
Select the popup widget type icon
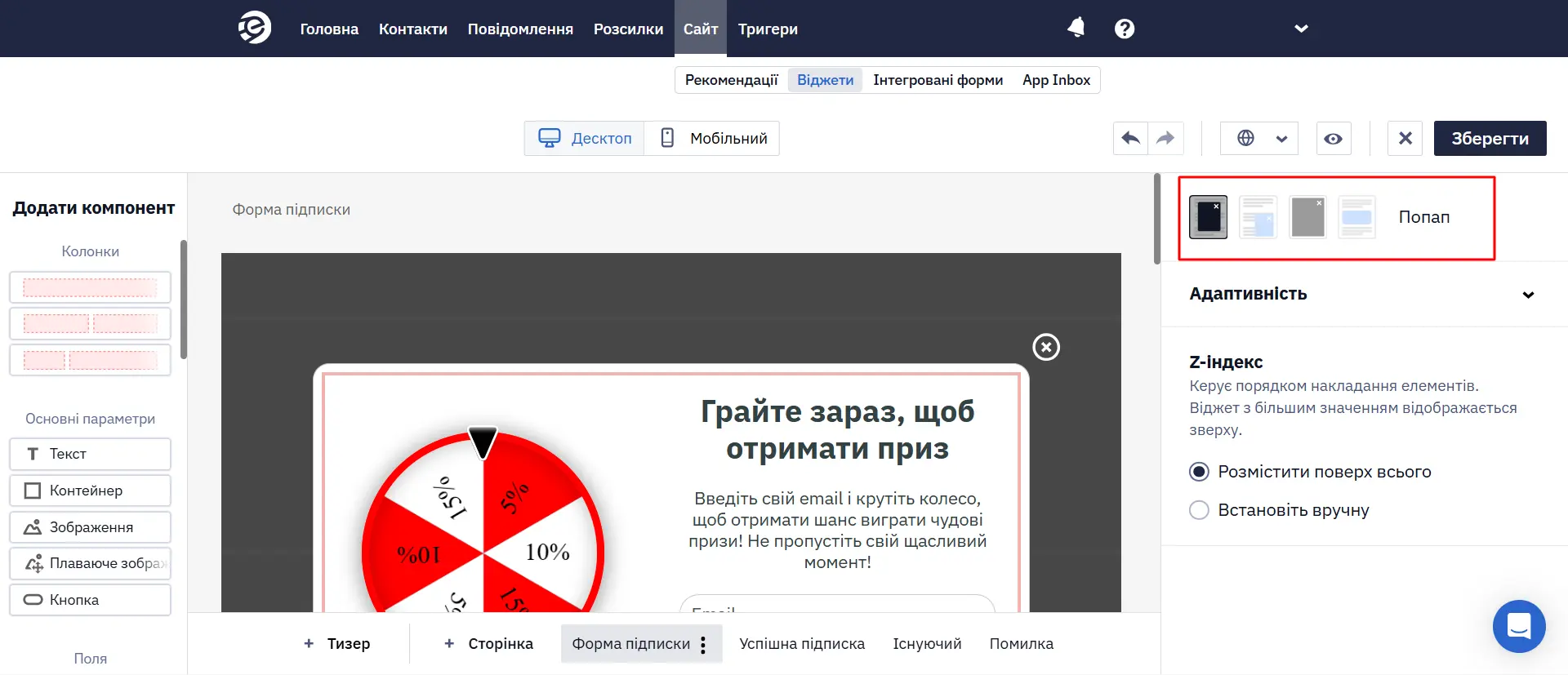pos(1208,217)
